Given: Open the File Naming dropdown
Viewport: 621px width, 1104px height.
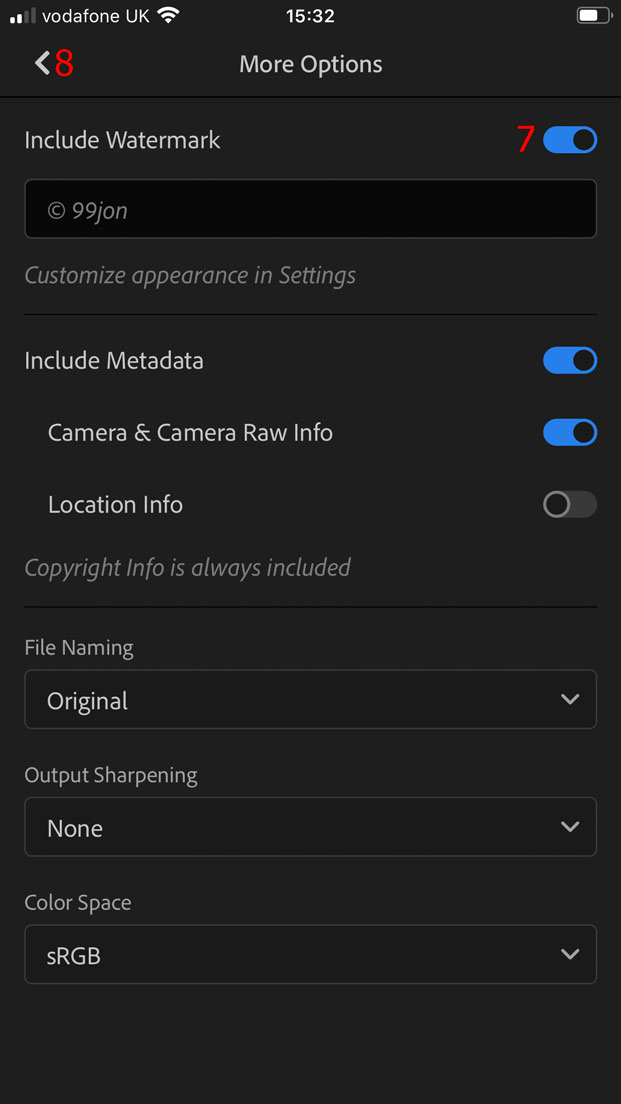Looking at the screenshot, I should (310, 700).
